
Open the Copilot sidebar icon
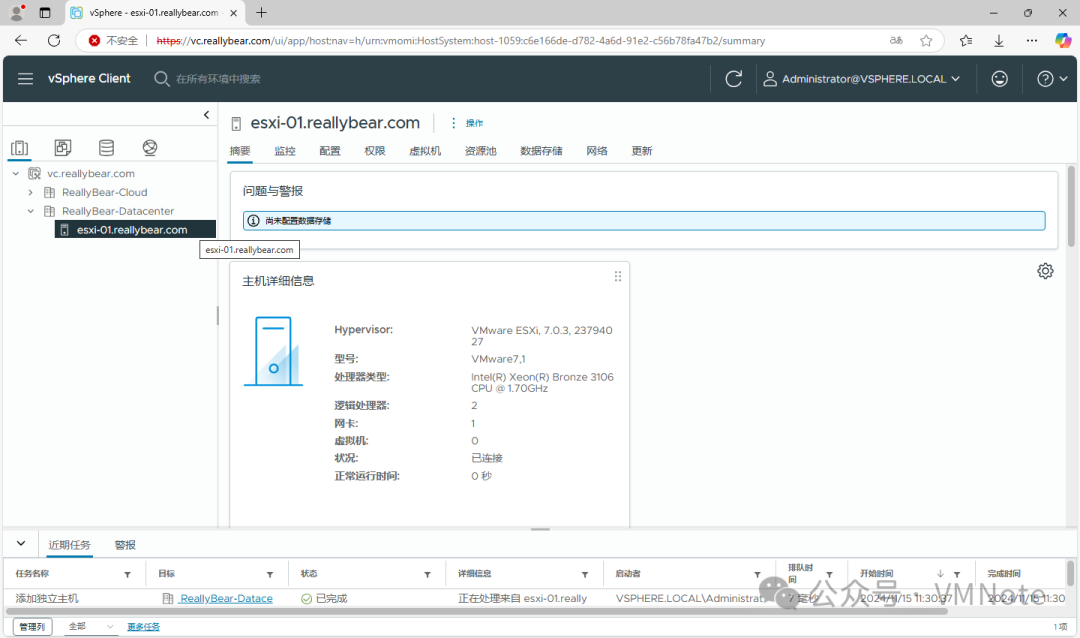tap(1063, 41)
